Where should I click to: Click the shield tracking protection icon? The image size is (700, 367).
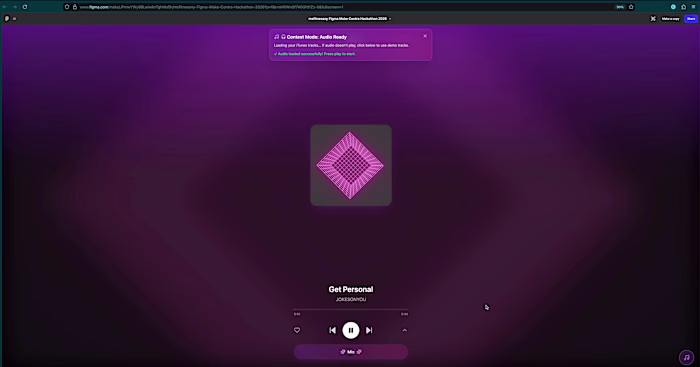pos(67,7)
